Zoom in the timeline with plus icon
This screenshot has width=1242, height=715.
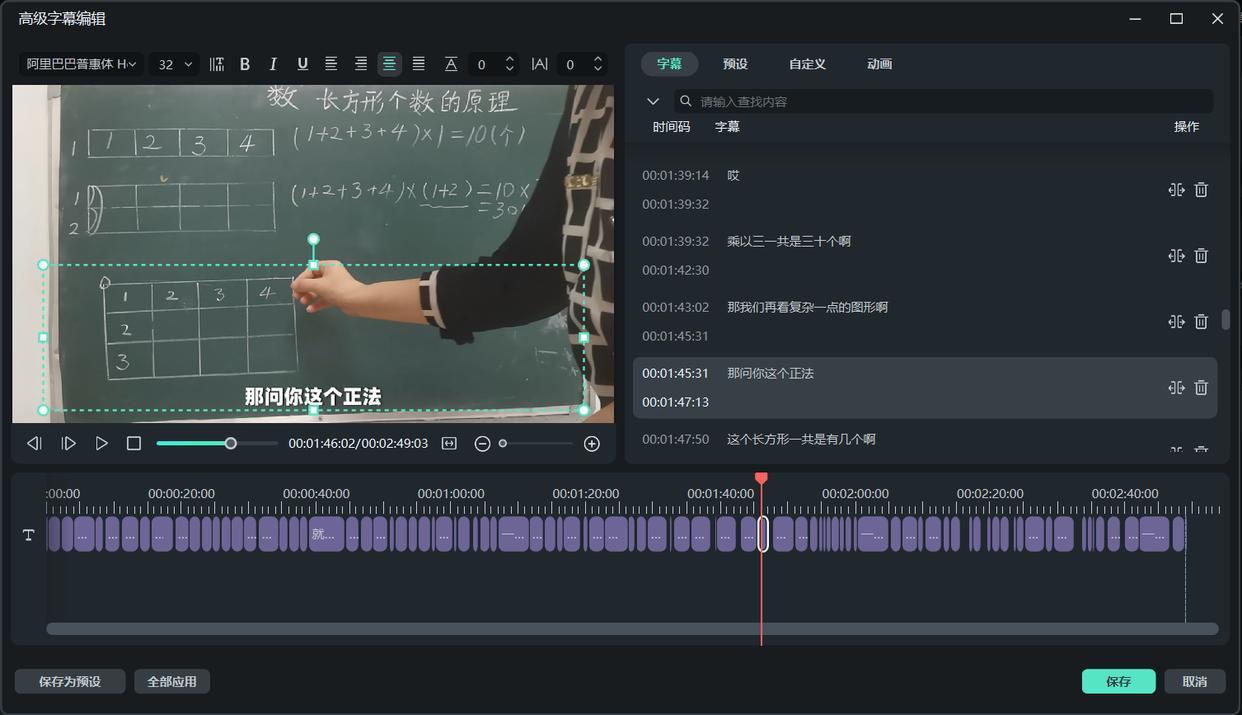[592, 443]
